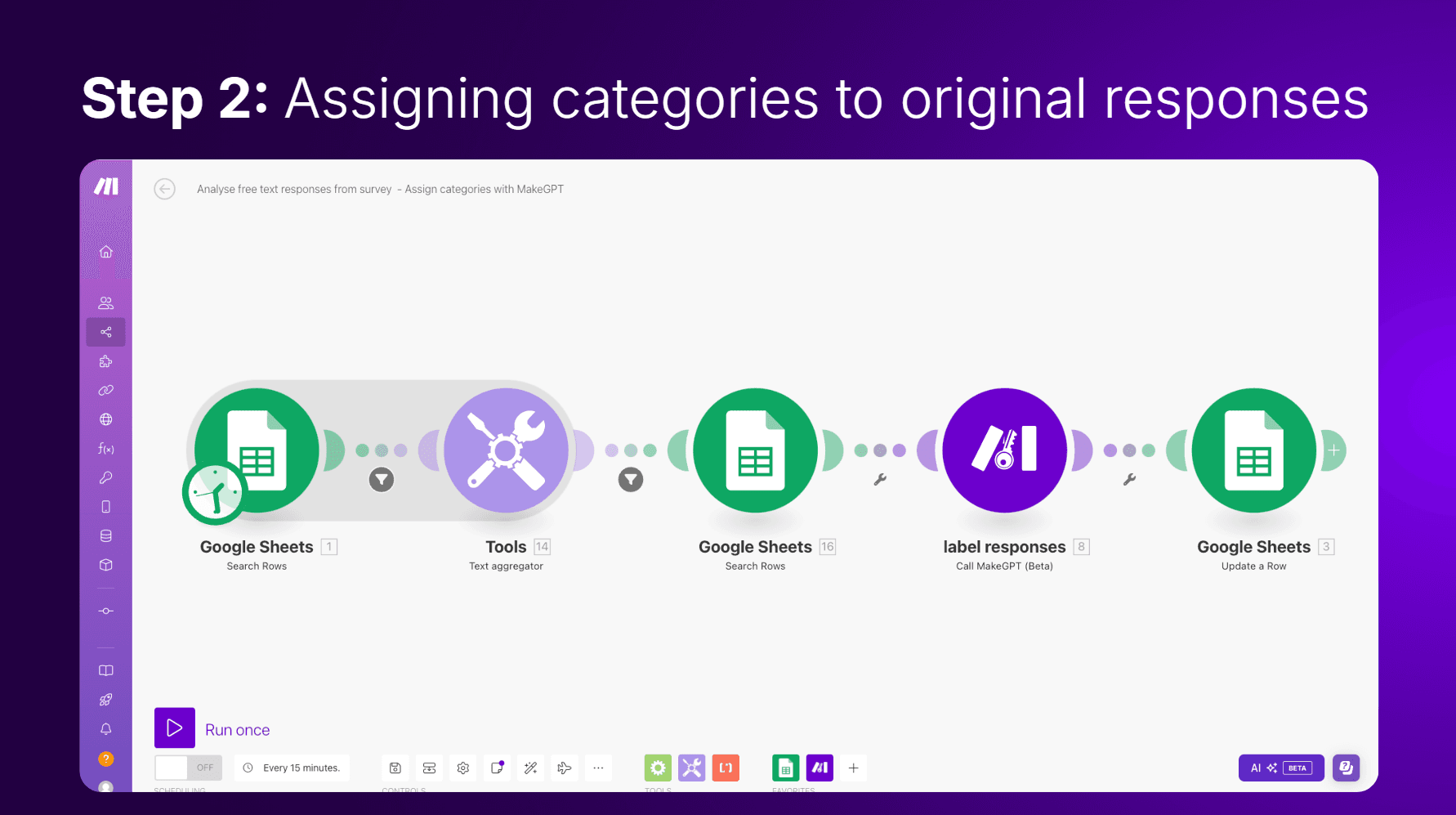Add a module after the last Google Sheets

pos(1333,450)
